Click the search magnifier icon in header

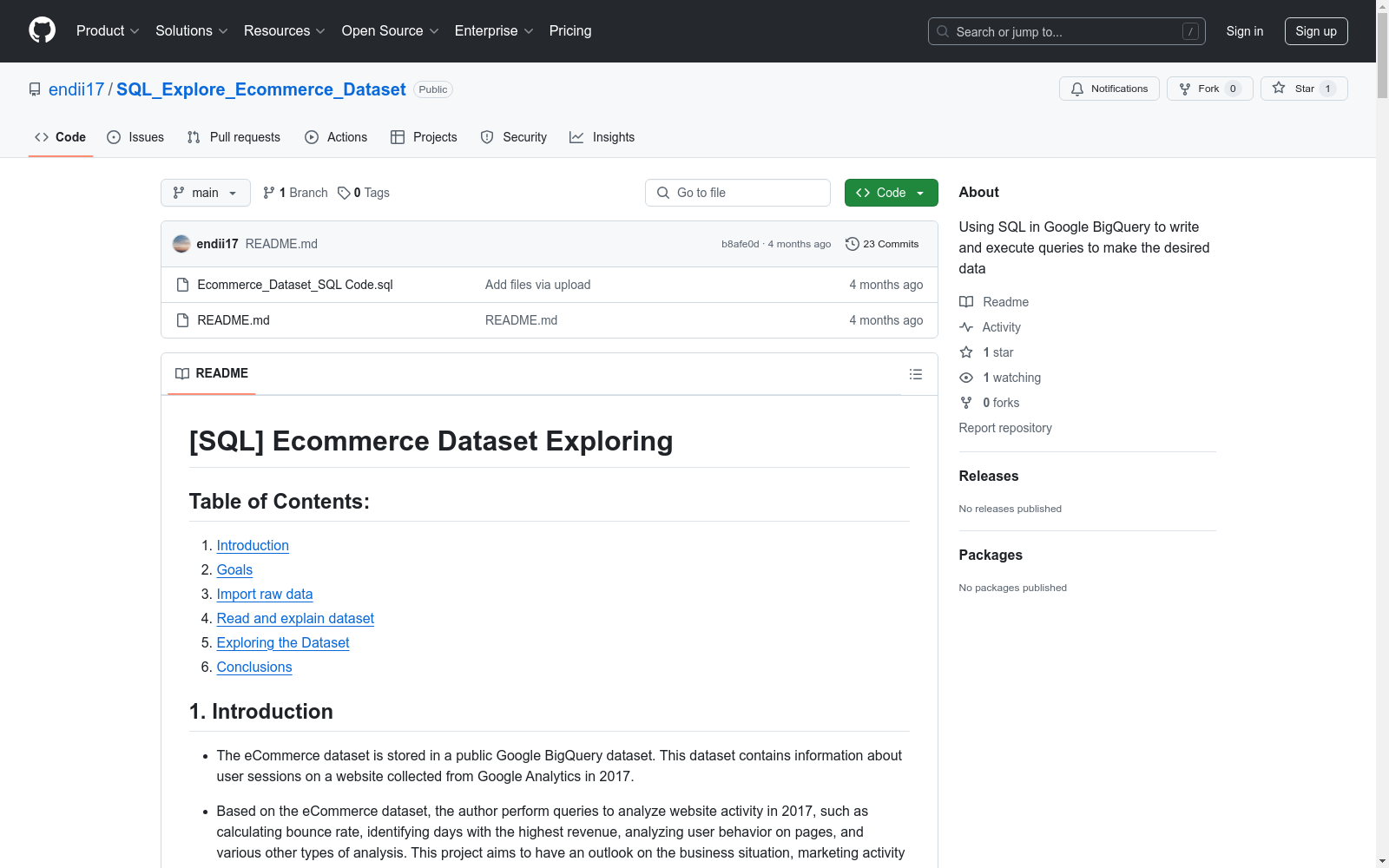coord(943,31)
